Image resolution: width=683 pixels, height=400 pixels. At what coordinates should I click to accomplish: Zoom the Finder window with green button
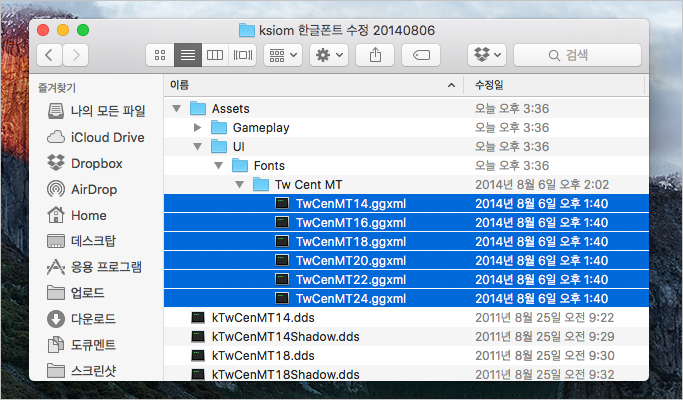pyautogui.click(x=83, y=30)
